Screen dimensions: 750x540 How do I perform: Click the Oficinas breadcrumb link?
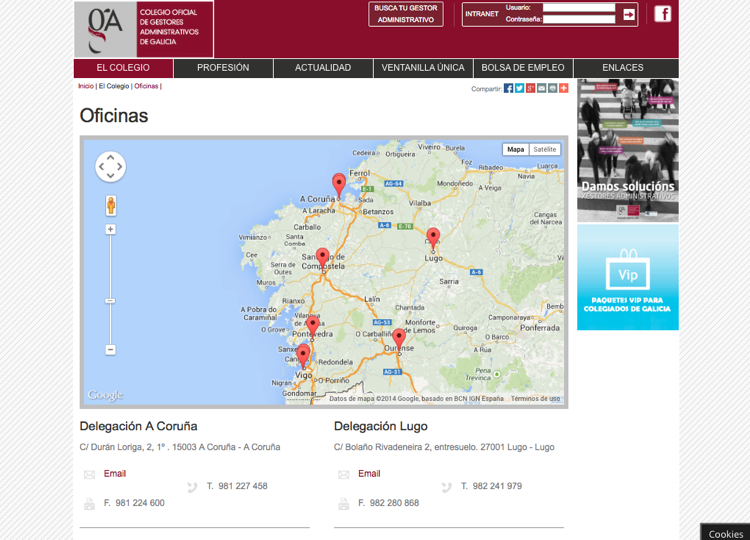(146, 86)
